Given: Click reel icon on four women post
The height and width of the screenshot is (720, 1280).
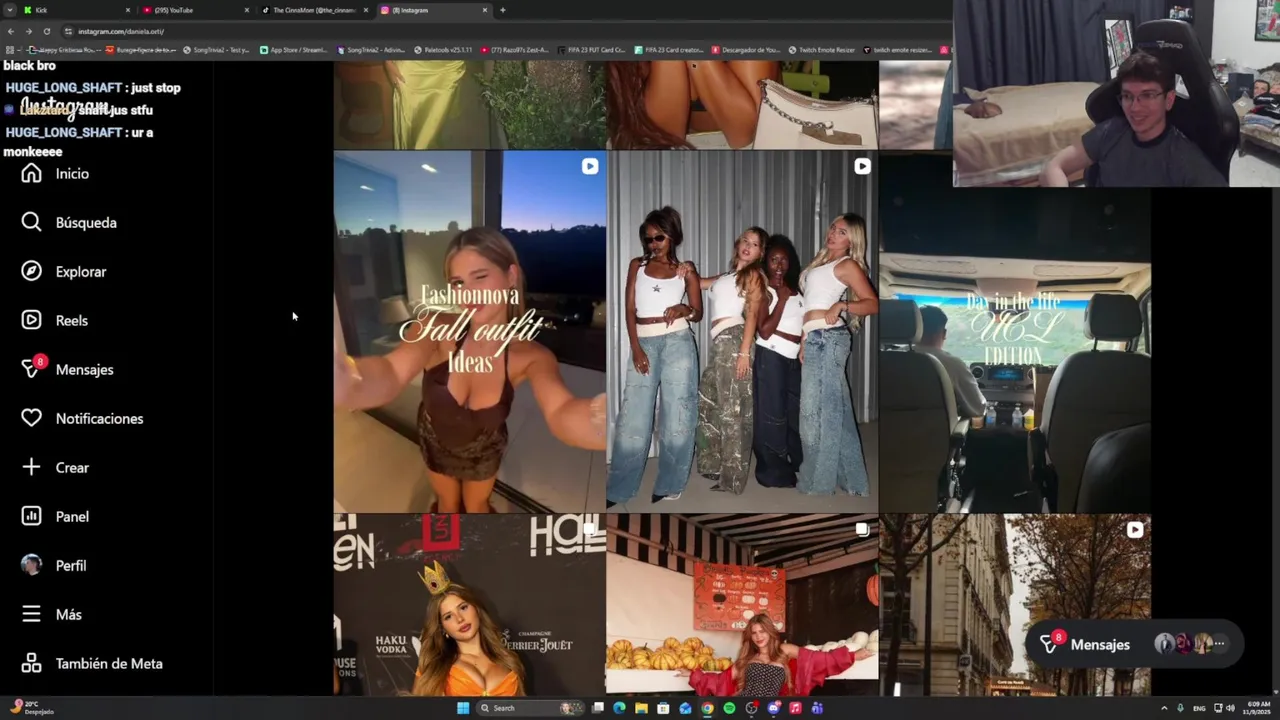Looking at the screenshot, I should 862,167.
